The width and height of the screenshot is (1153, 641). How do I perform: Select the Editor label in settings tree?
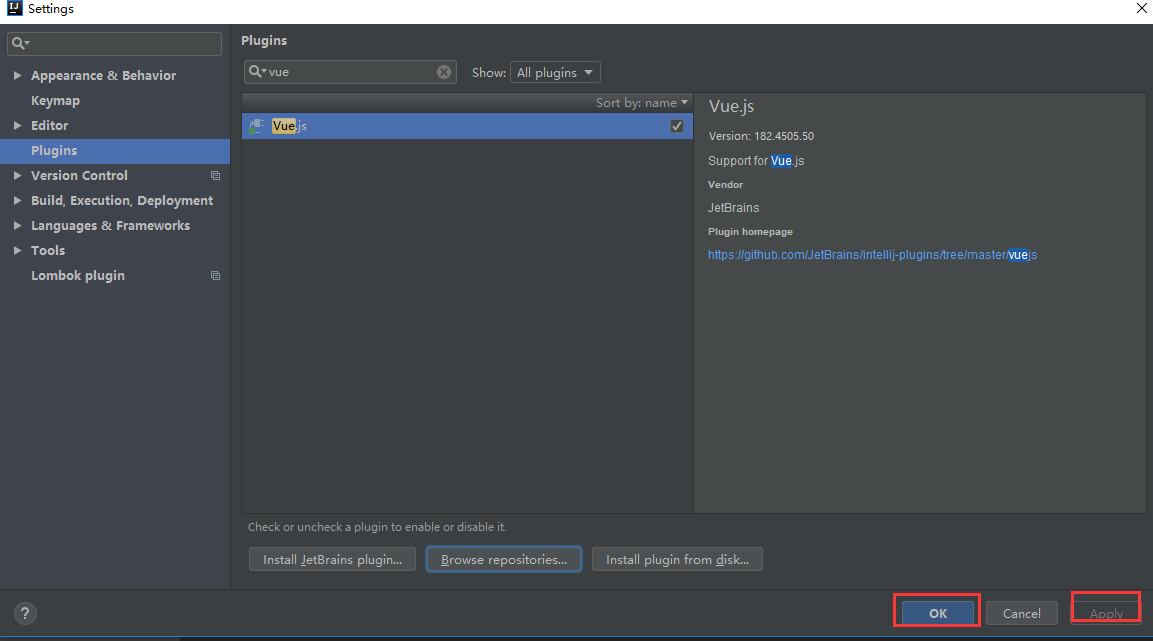coord(49,126)
